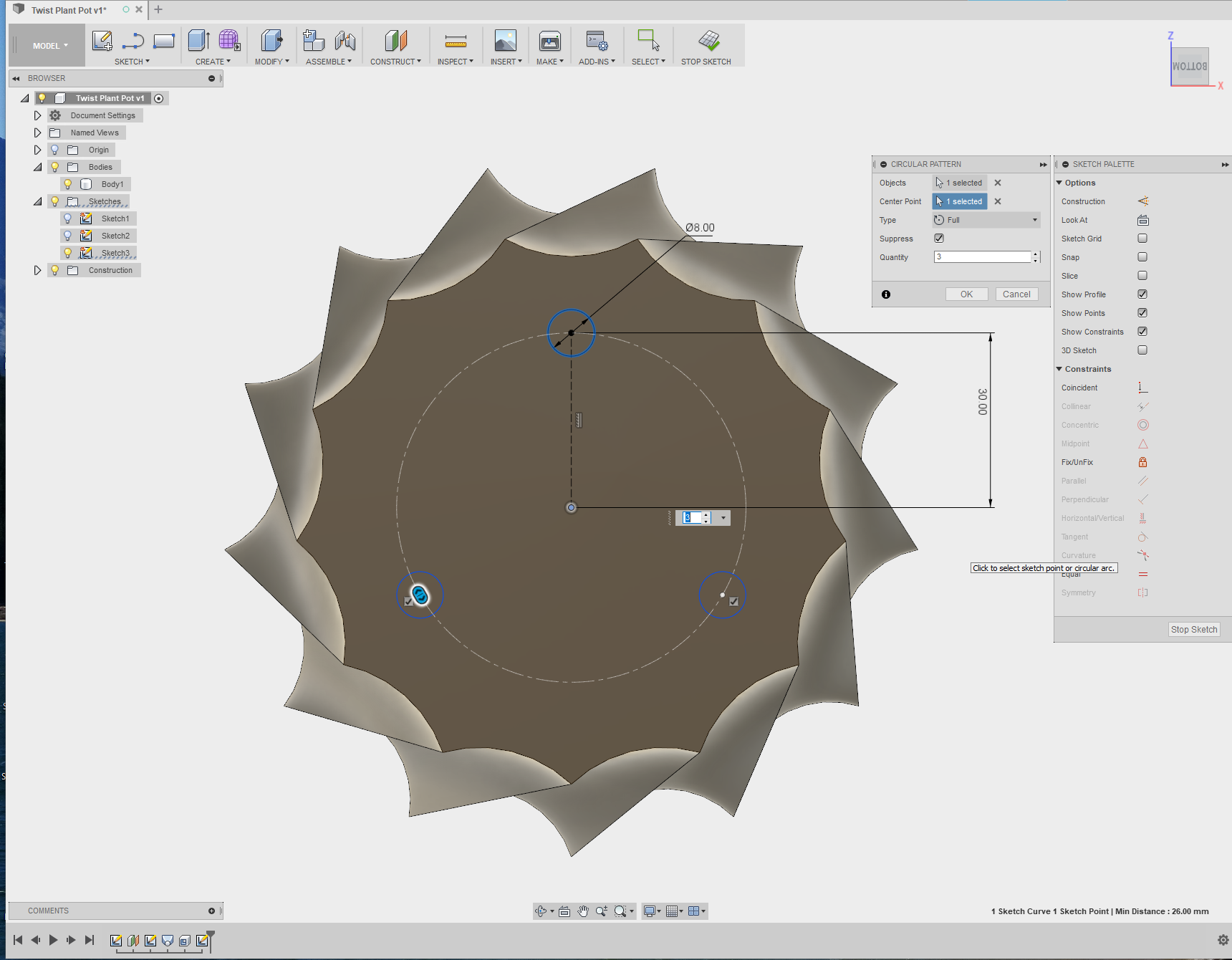Click the Extrude tool icon
Screen dimensions: 1232x960
(x=198, y=41)
